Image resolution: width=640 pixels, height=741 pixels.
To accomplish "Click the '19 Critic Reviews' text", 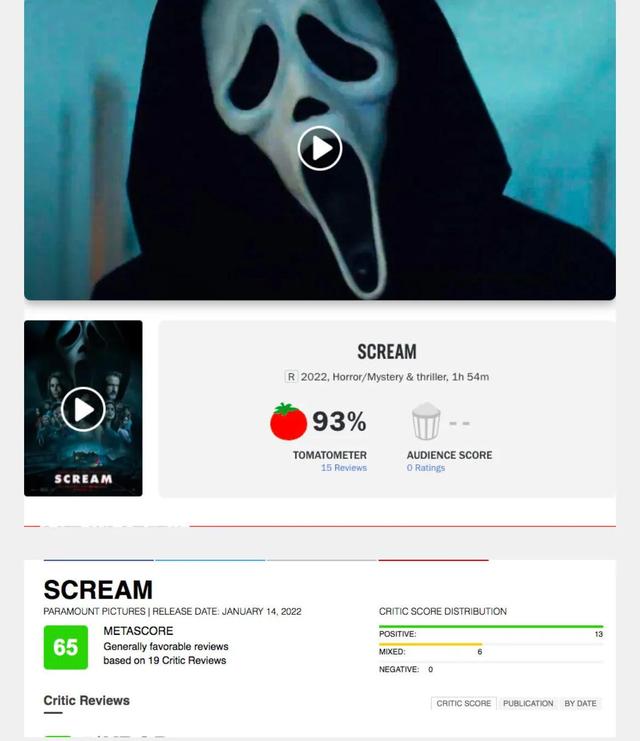I will click(187, 660).
